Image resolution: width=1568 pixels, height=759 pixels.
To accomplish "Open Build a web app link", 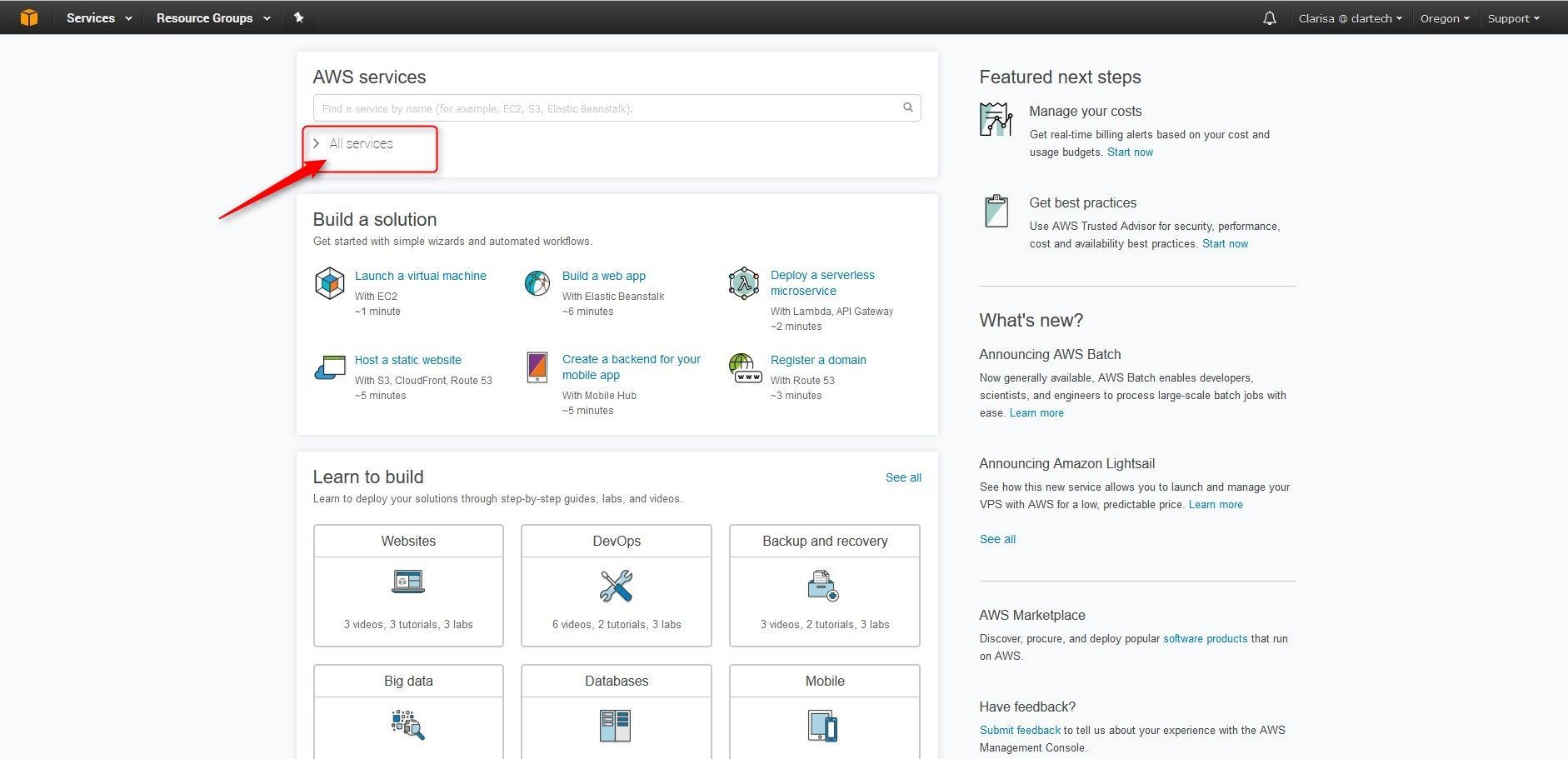I will tap(604, 276).
